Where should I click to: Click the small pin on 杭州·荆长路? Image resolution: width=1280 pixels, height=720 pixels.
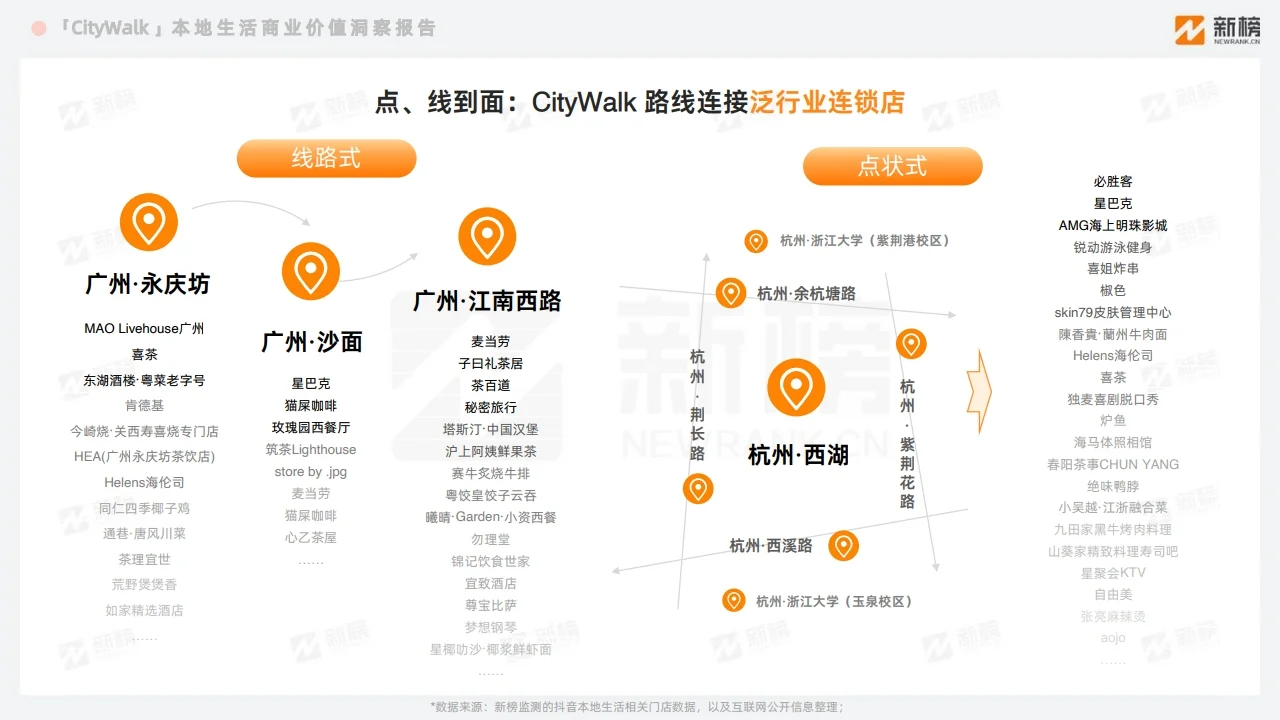point(698,489)
